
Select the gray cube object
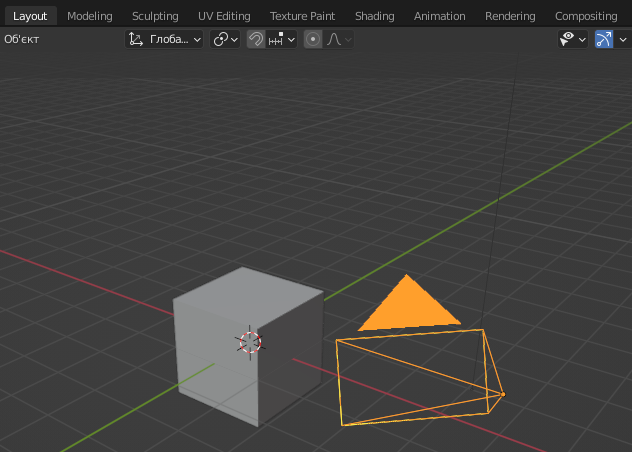(248, 346)
